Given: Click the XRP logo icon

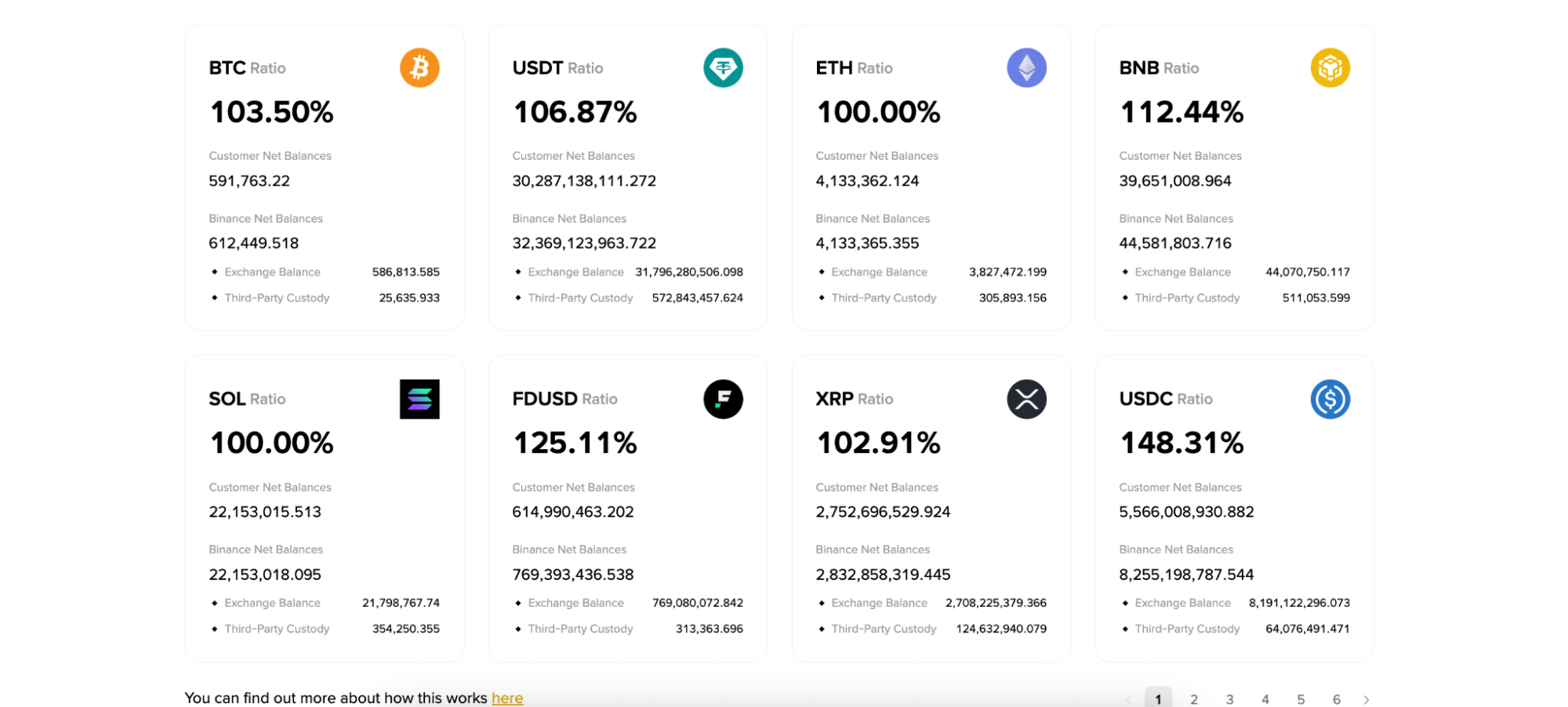Looking at the screenshot, I should 1027,399.
